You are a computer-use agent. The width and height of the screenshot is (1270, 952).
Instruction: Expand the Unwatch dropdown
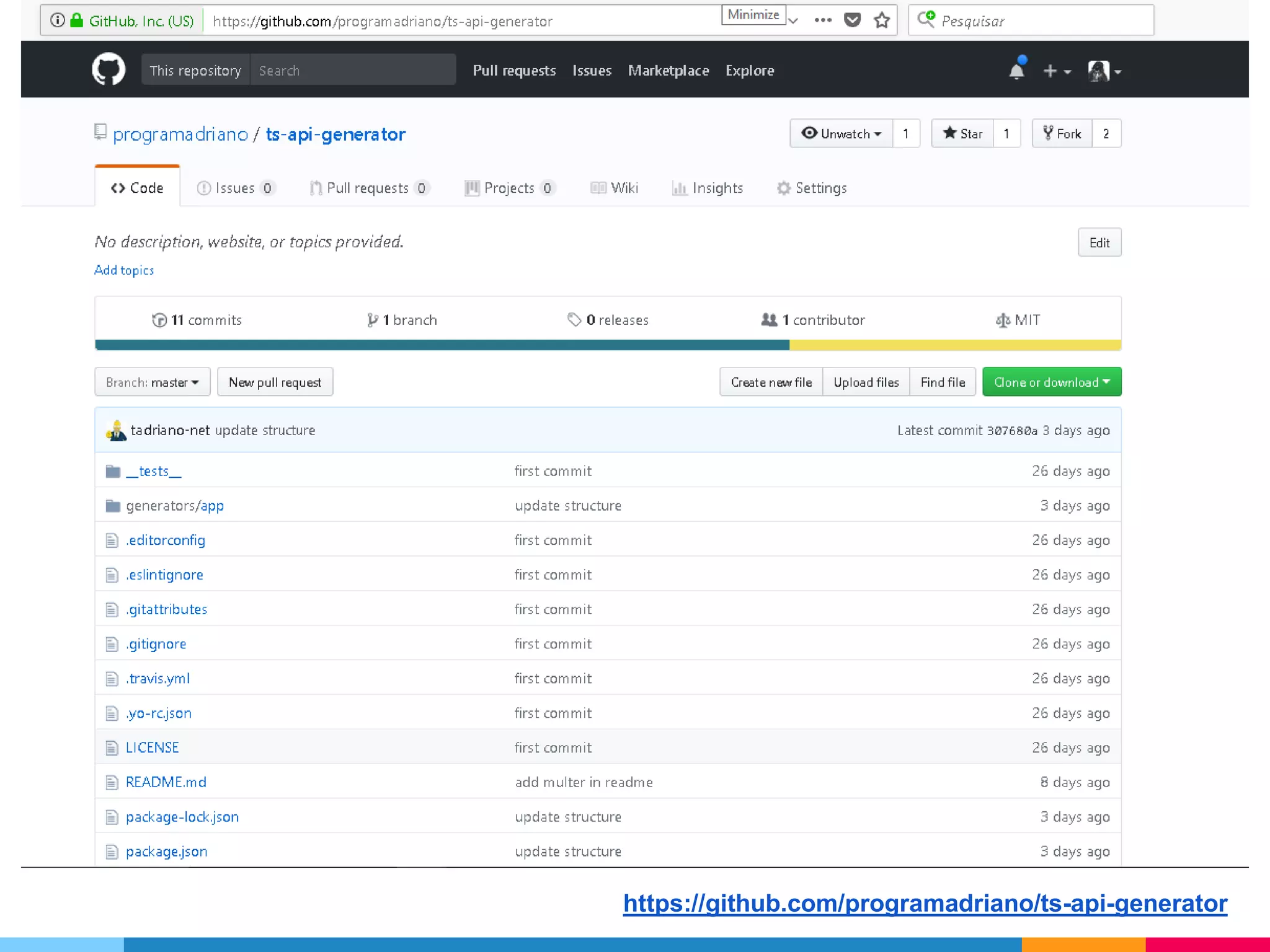pyautogui.click(x=841, y=133)
